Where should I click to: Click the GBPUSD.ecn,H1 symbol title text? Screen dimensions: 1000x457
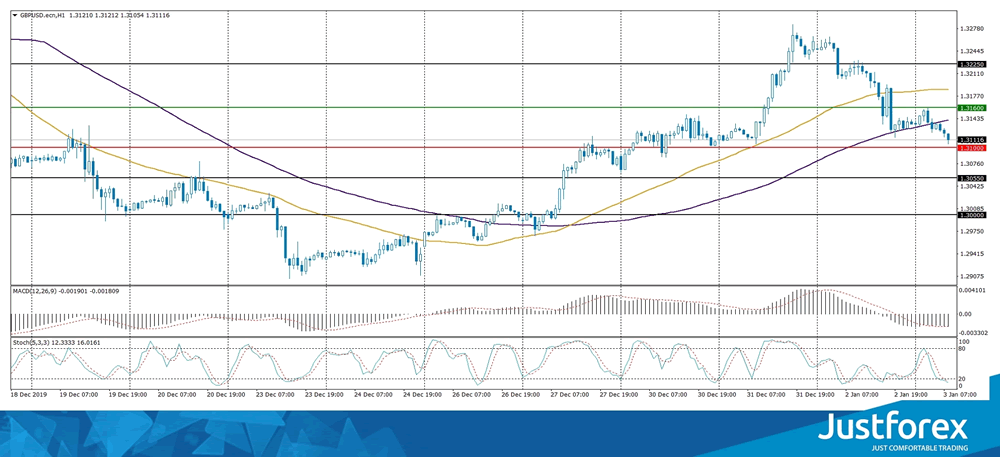(40, 15)
